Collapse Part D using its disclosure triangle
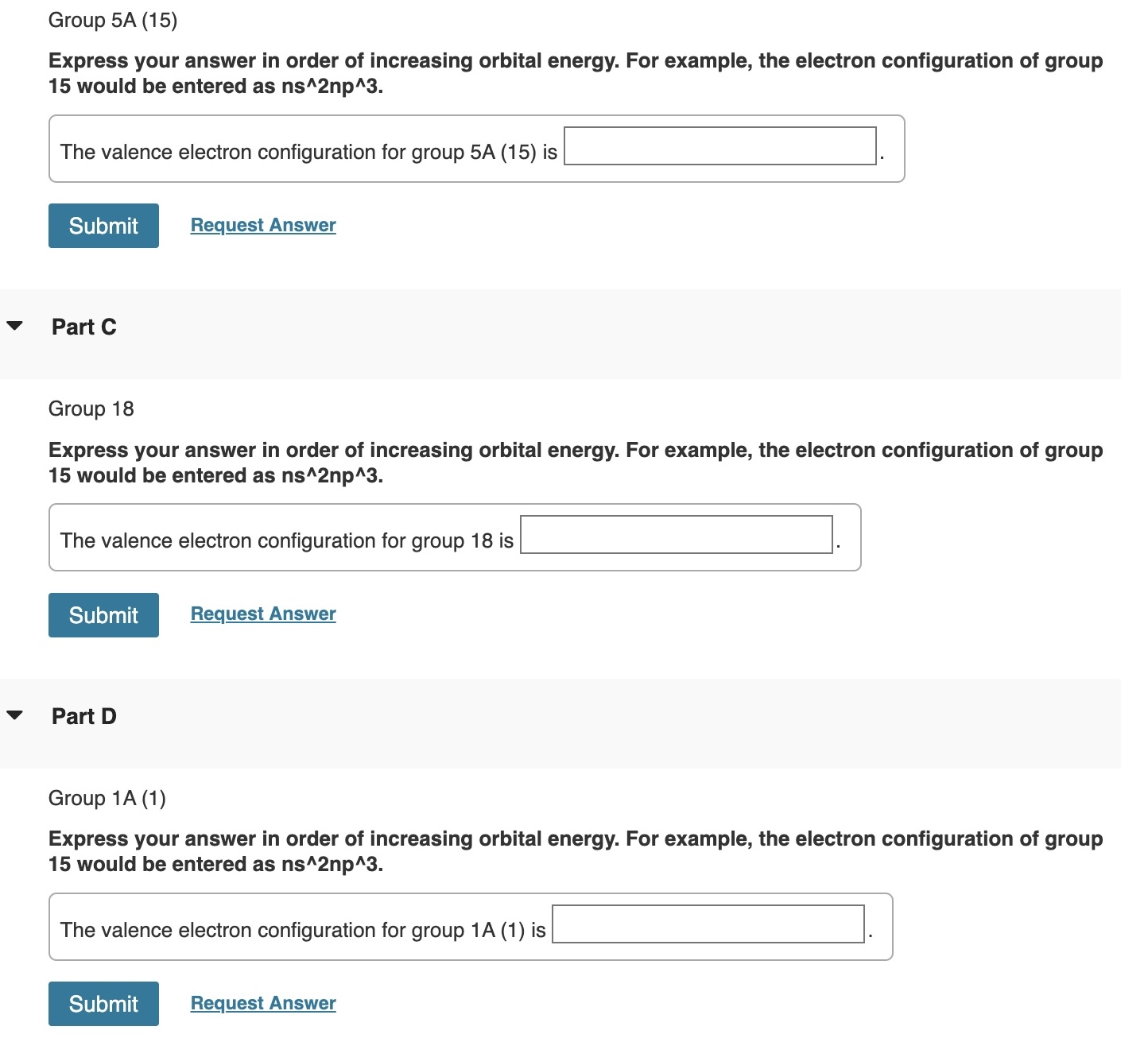The width and height of the screenshot is (1148, 1038). click(x=16, y=714)
